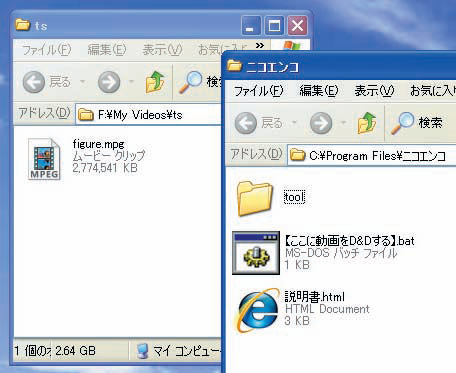Open the ファイル(F) menu in ニコエンコ window
The height and width of the screenshot is (373, 456).
point(258,91)
